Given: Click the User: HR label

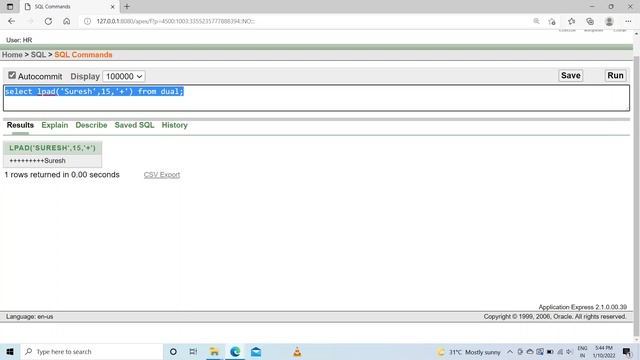Looking at the screenshot, I should tap(19, 40).
